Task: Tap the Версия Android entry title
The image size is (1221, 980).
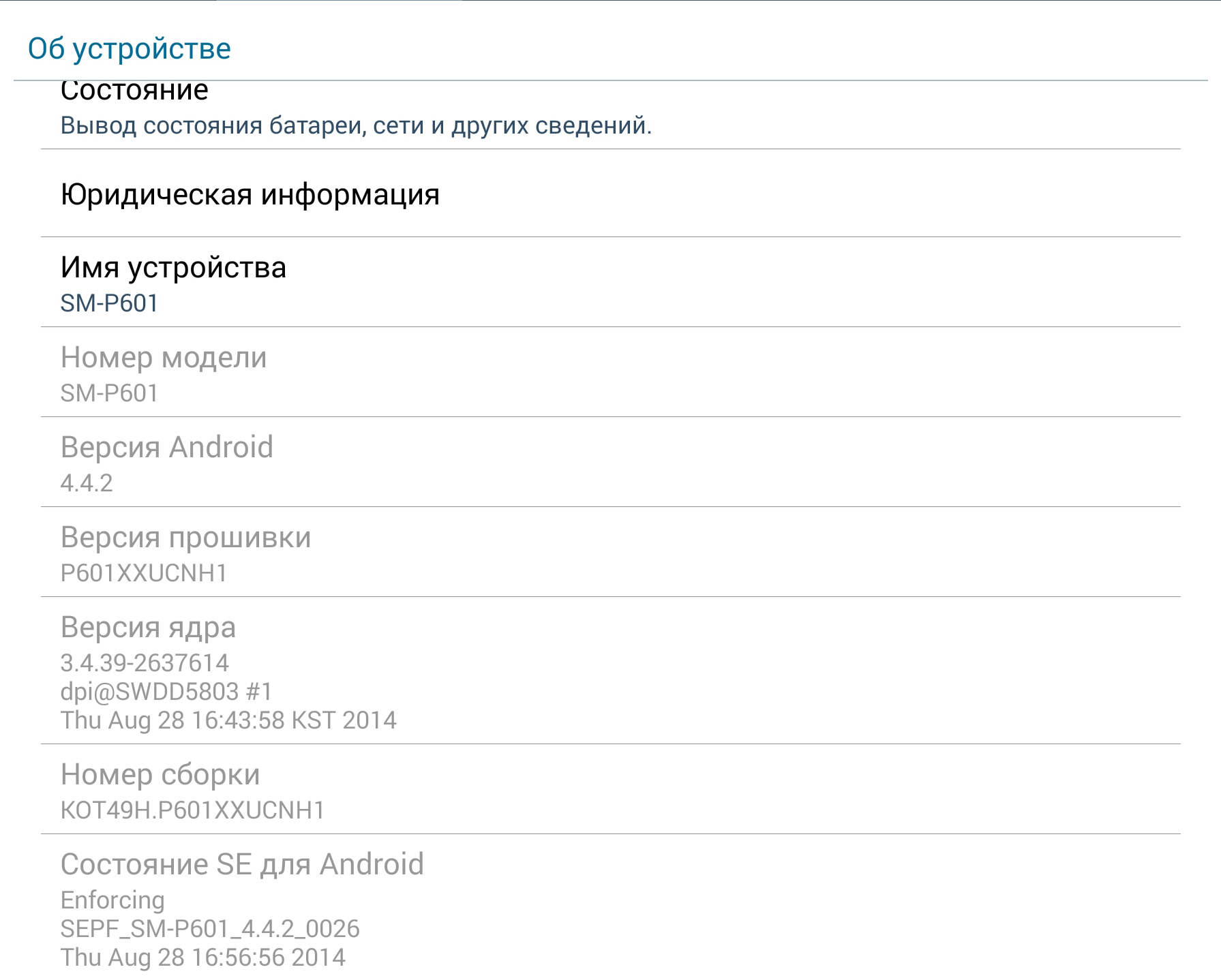Action: (167, 447)
